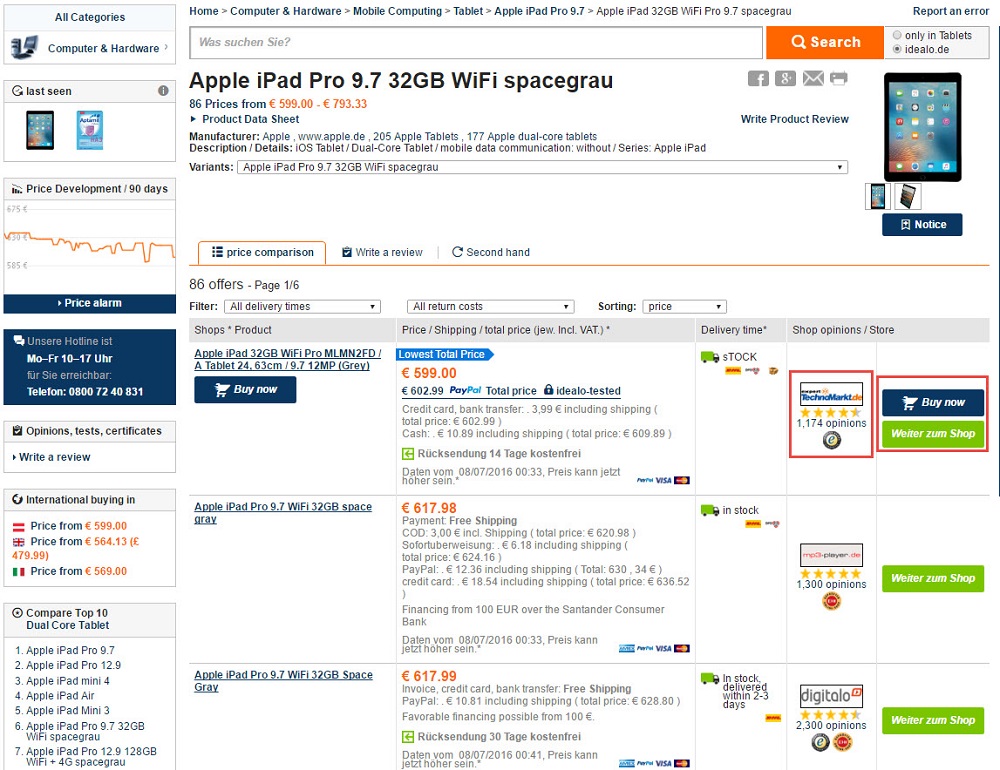Click Buy now beside TechnoMarkt opinions
1000x770 pixels.
(x=933, y=403)
